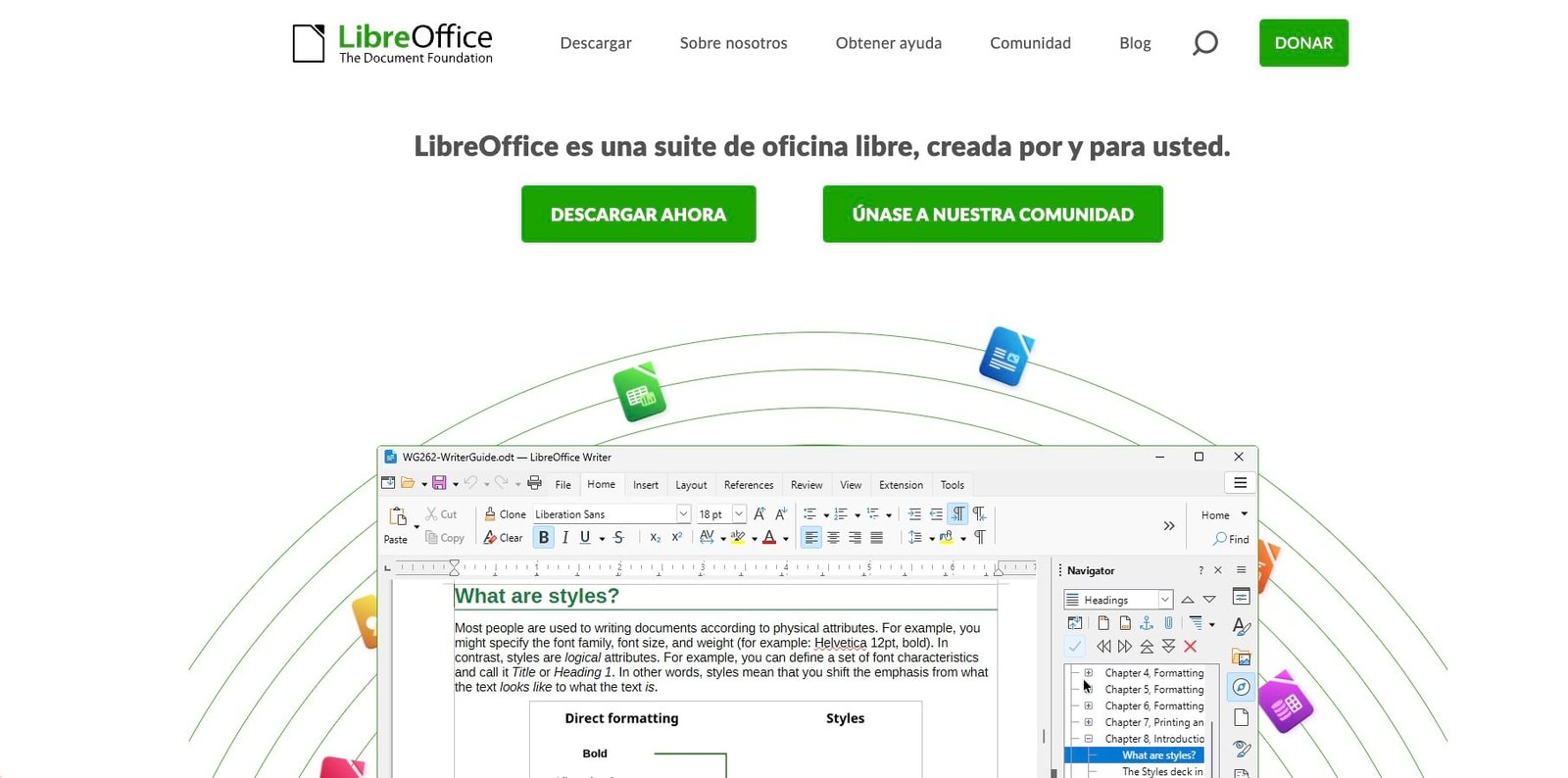Activate the Clone formatting brush
The image size is (1568, 778).
coord(490,513)
